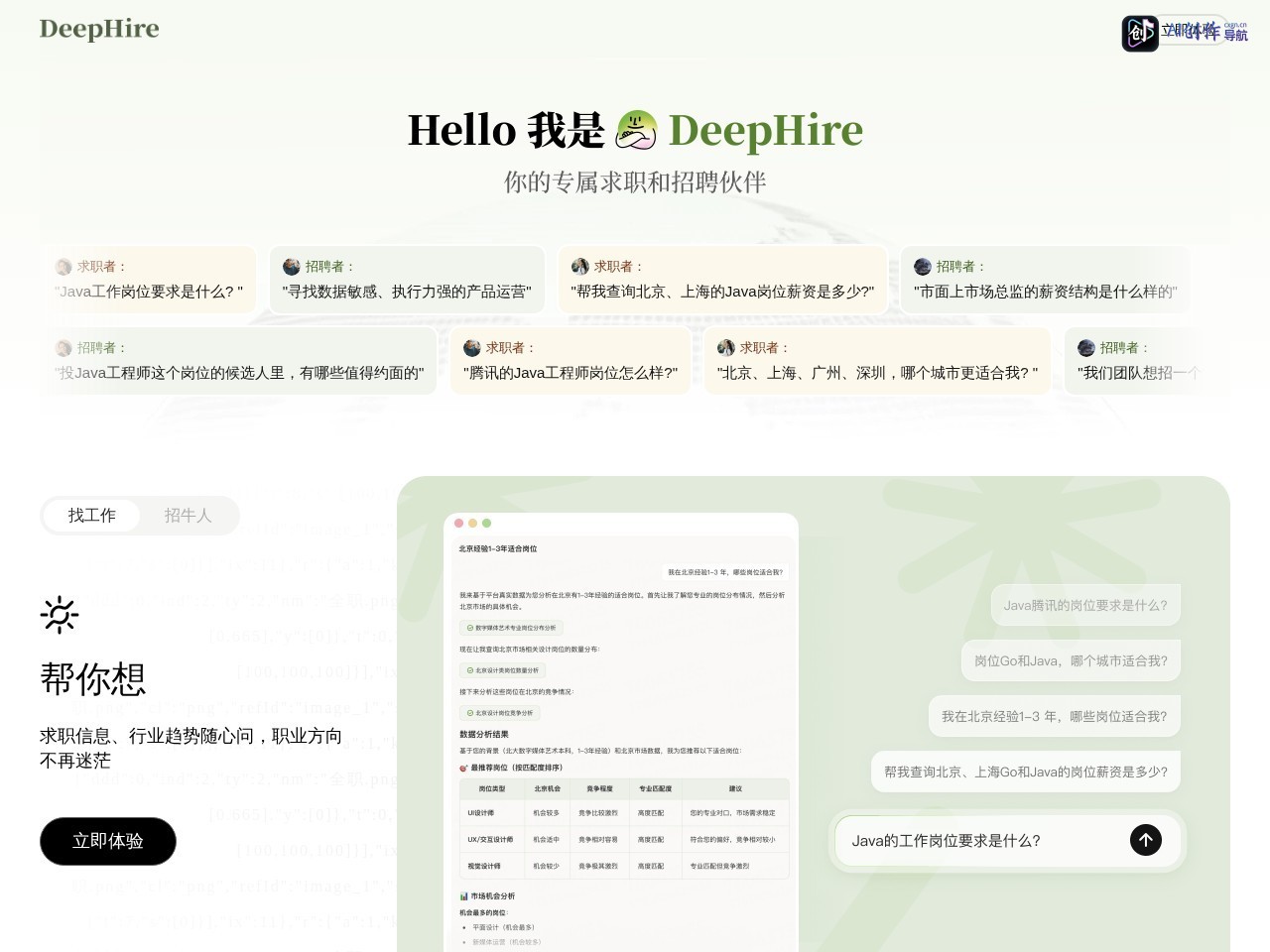Select suggestion 帮我查询北京、上海Go和Java的岗位薪资是多少?
The height and width of the screenshot is (952, 1270).
pyautogui.click(x=1025, y=772)
